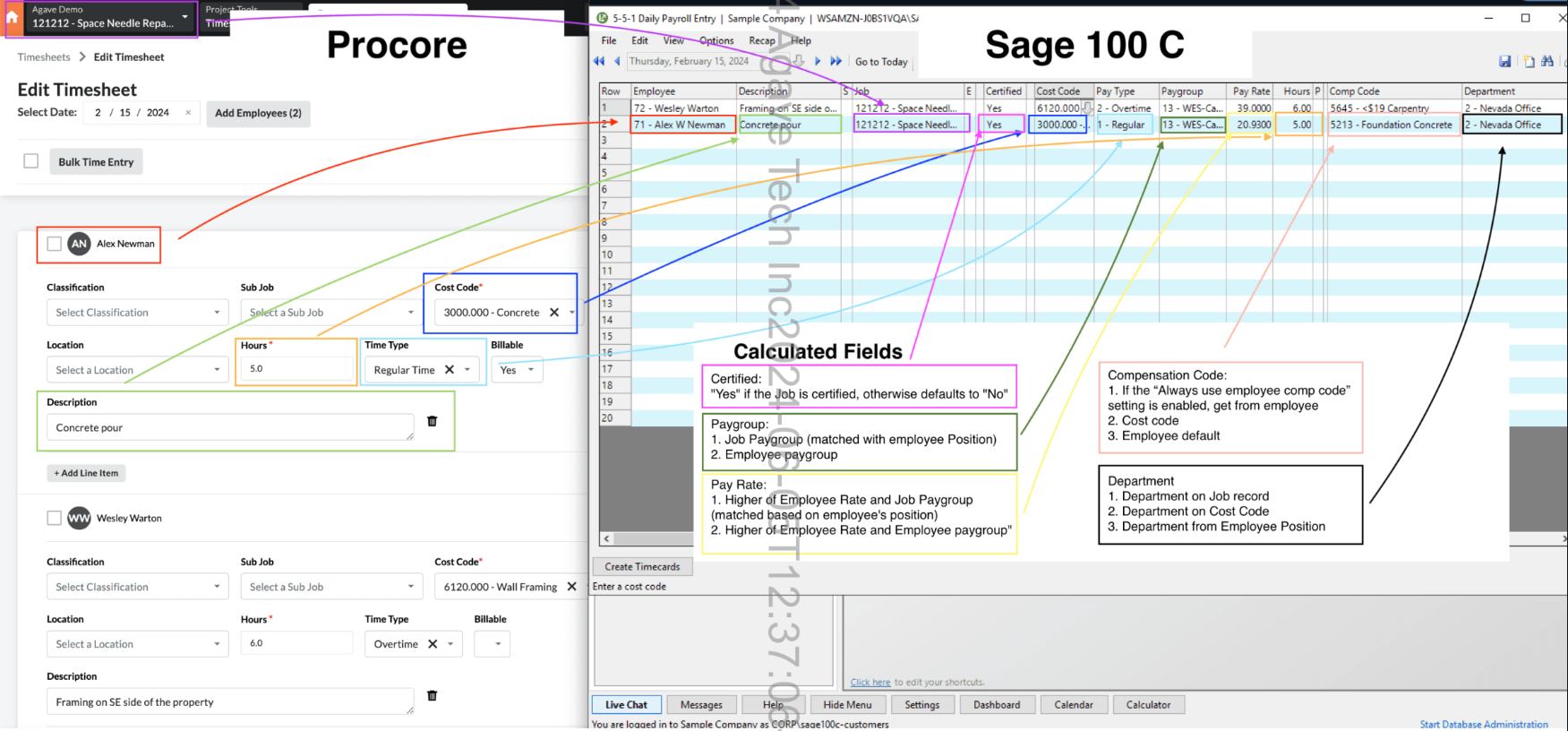Click Alex Newman's Hours field showing 5.0

[297, 368]
